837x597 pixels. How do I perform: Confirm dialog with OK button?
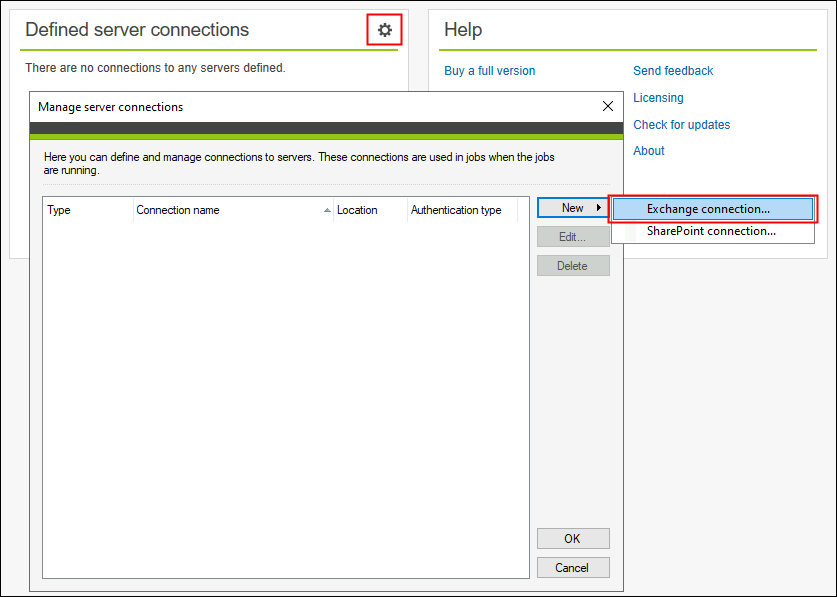(x=573, y=538)
